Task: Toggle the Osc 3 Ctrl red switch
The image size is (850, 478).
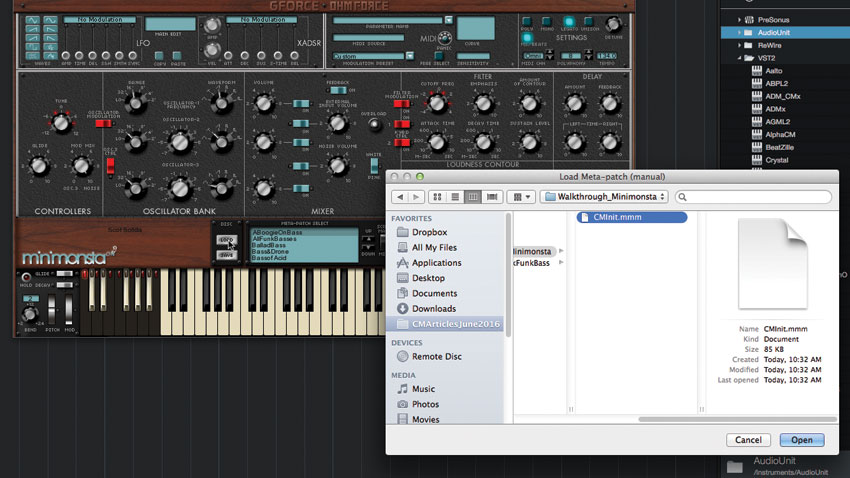Action: [111, 166]
